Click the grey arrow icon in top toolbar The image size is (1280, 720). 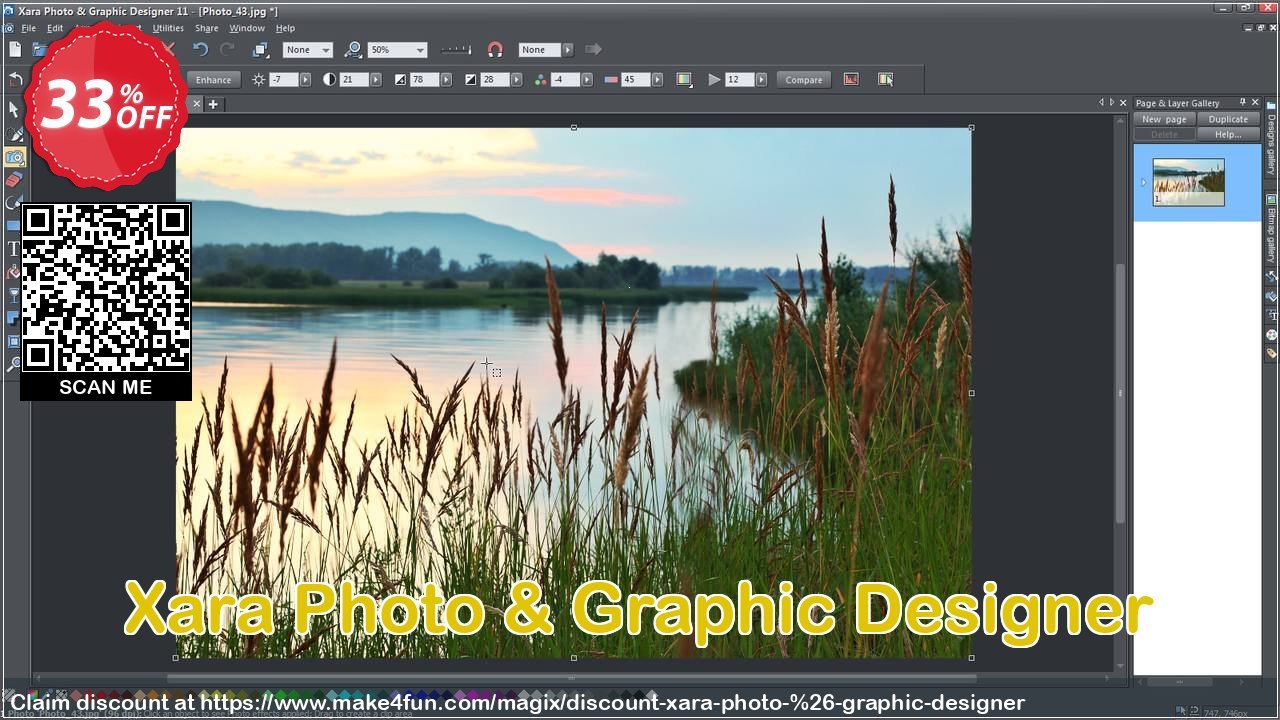593,49
